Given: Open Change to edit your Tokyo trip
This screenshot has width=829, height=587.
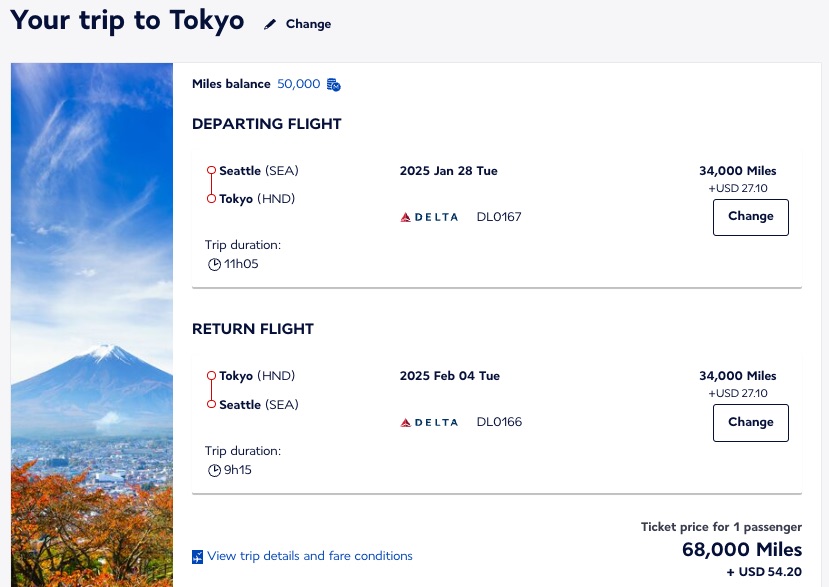Looking at the screenshot, I should (308, 23).
